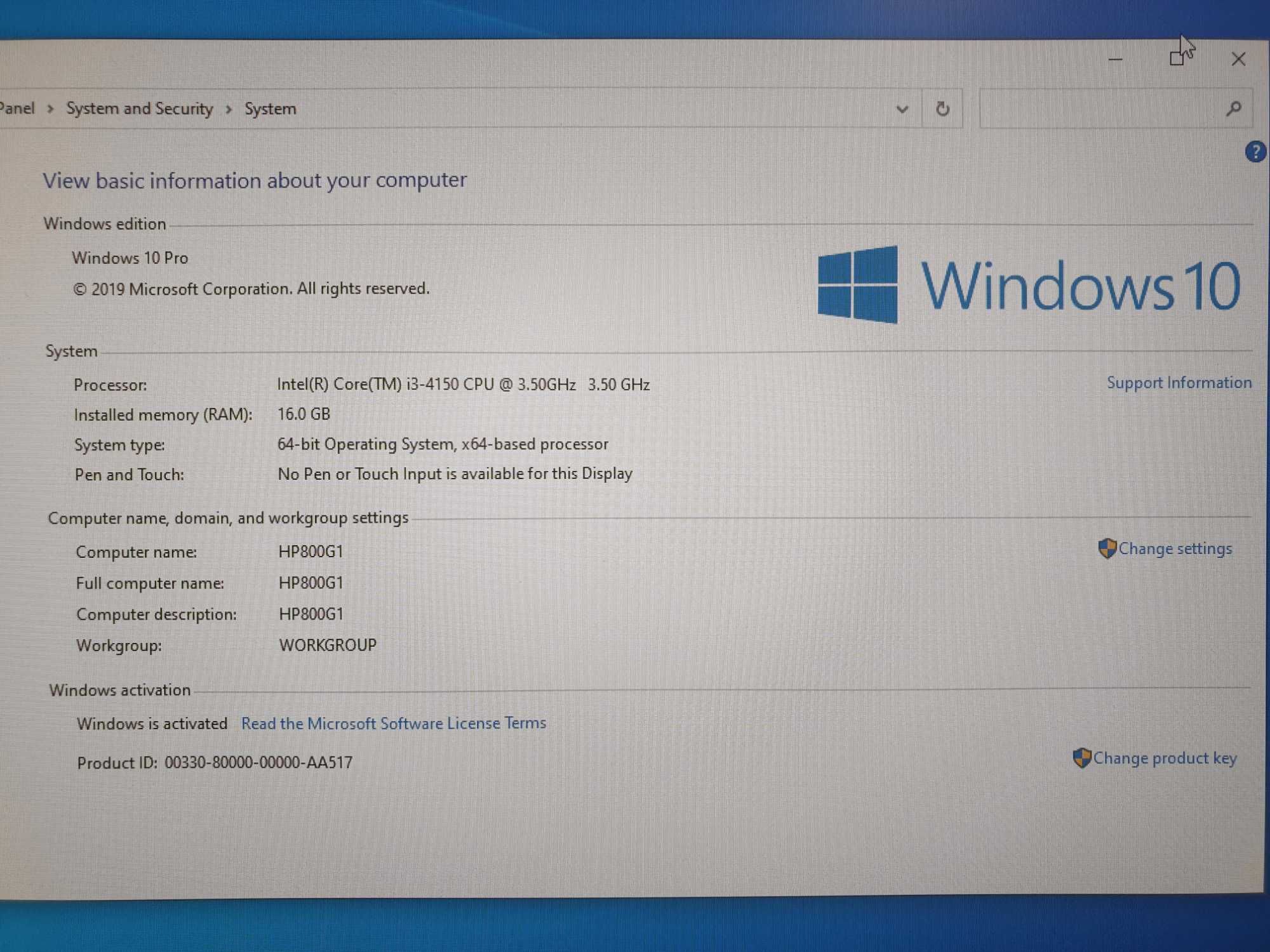Screen dimensions: 1270x952
Task: Open Change settings link
Action: tap(1175, 548)
